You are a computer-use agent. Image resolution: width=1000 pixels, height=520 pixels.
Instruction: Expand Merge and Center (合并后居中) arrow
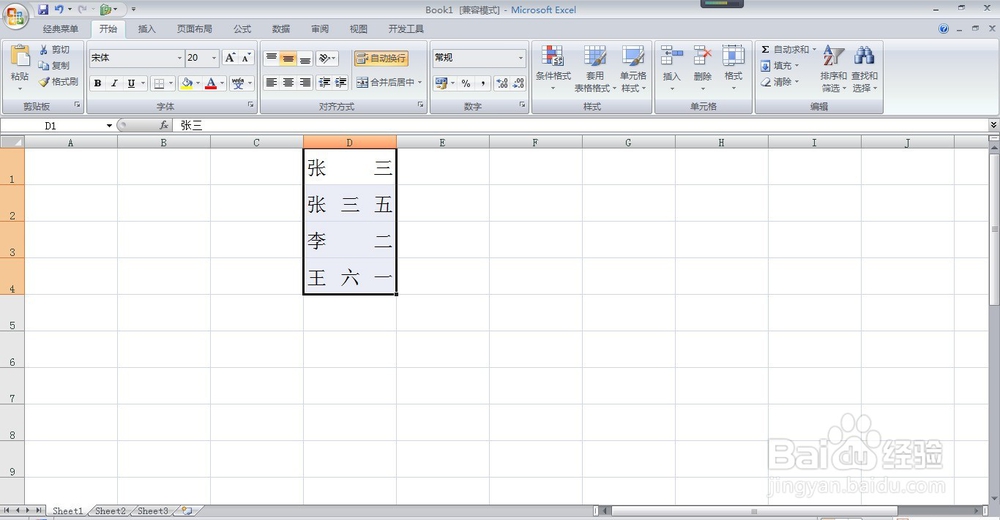pyautogui.click(x=420, y=82)
